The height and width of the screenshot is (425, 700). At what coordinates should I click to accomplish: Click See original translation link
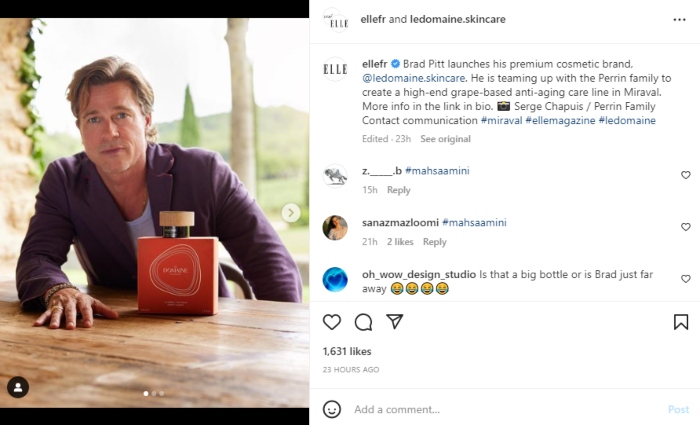click(445, 139)
